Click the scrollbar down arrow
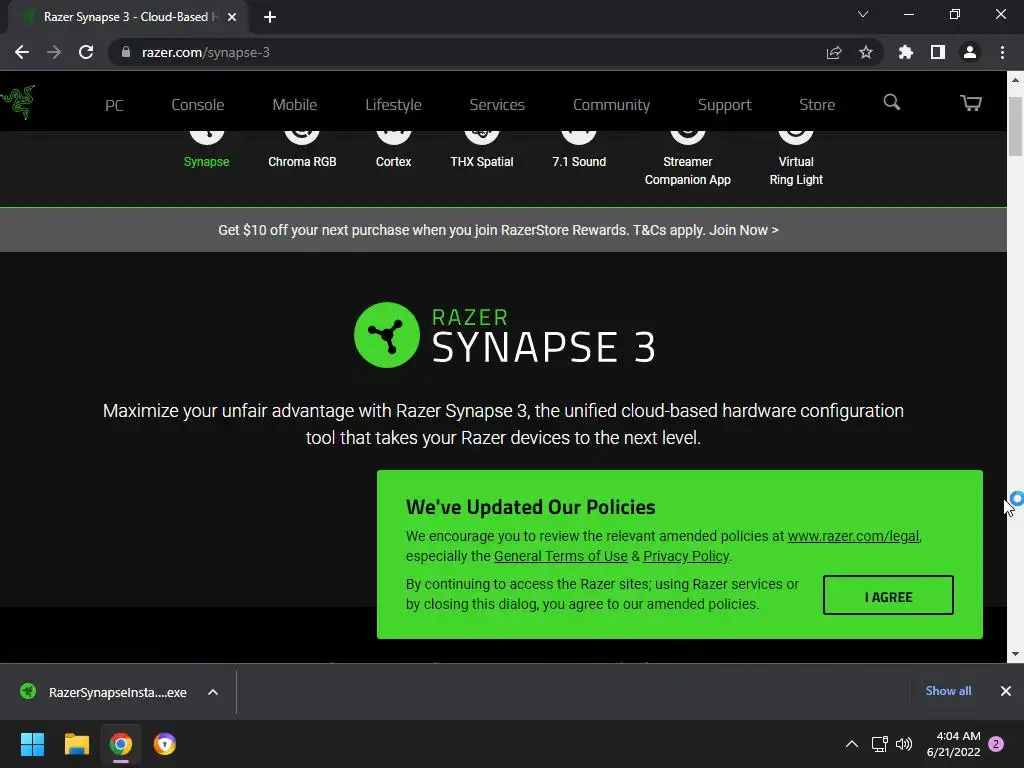Image resolution: width=1024 pixels, height=768 pixels. coord(1015,654)
